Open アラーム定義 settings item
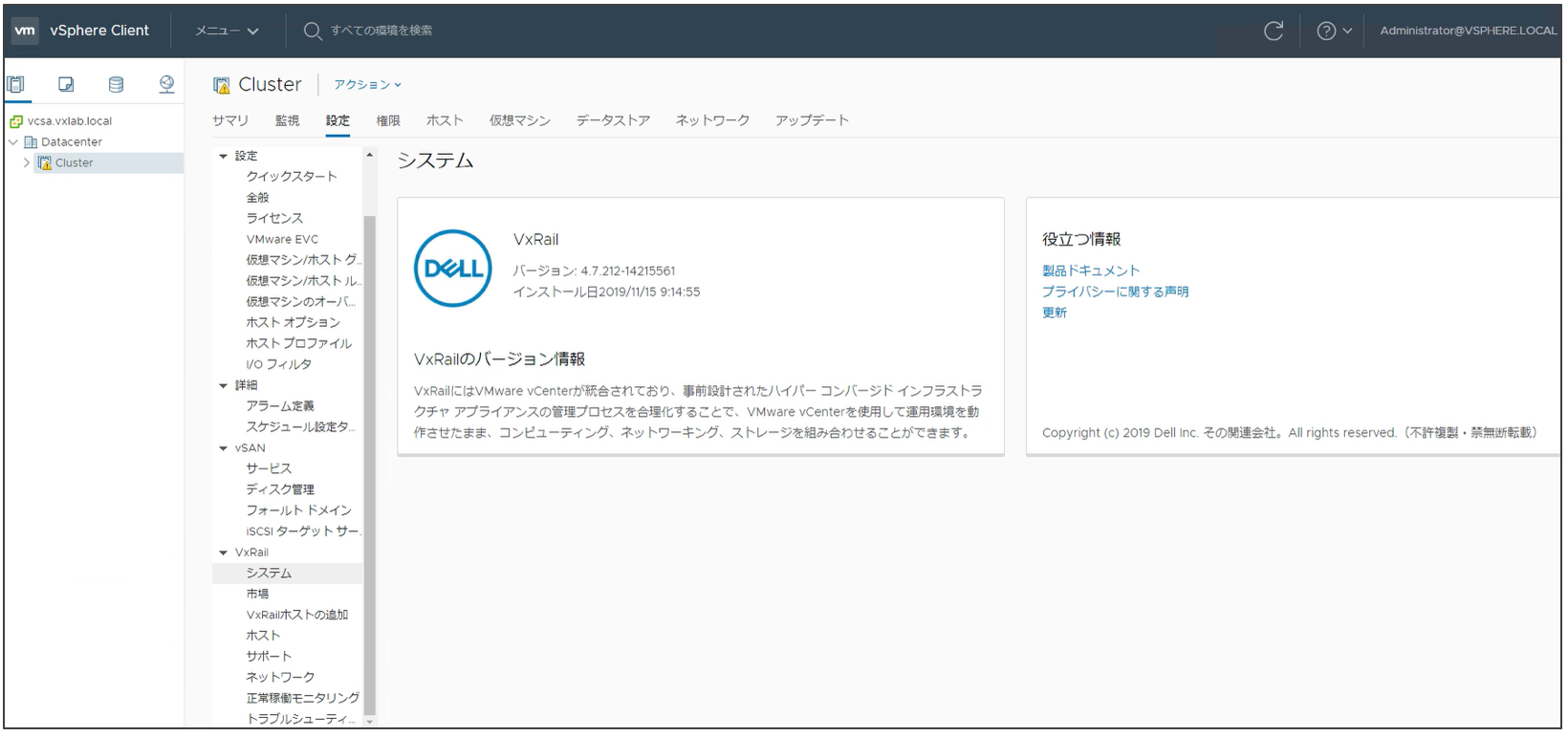 click(x=279, y=406)
